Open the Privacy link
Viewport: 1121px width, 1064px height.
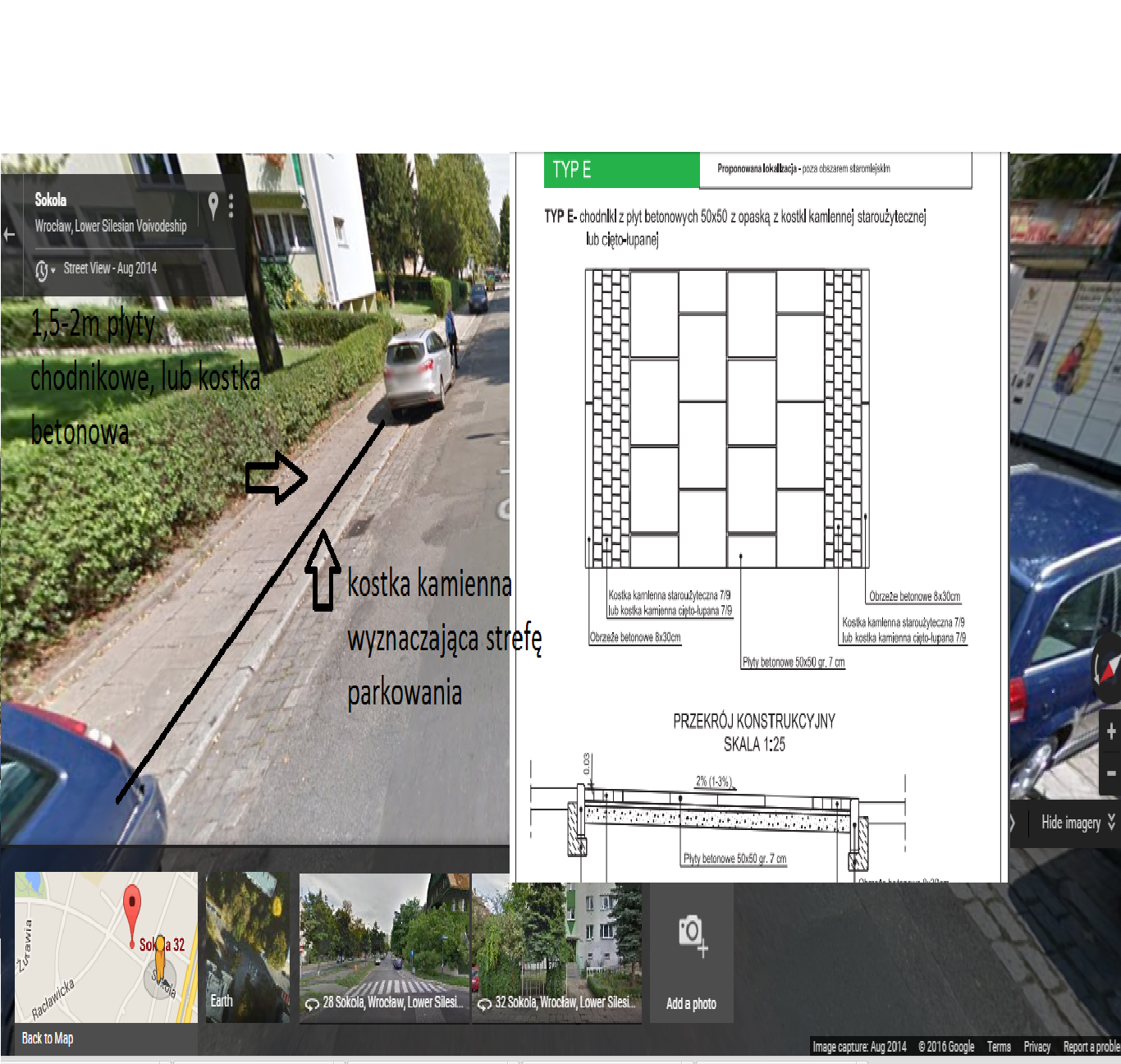1037,1047
